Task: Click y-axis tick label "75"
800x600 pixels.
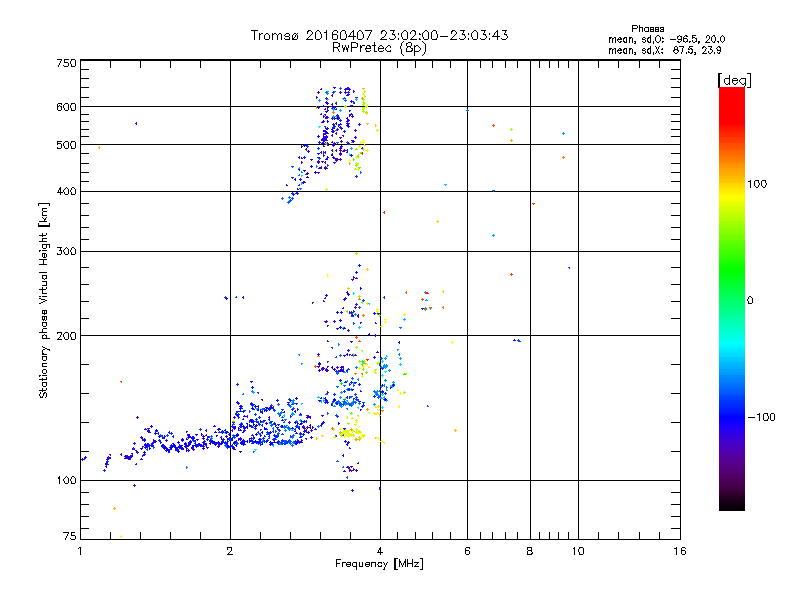Action: [x=70, y=536]
